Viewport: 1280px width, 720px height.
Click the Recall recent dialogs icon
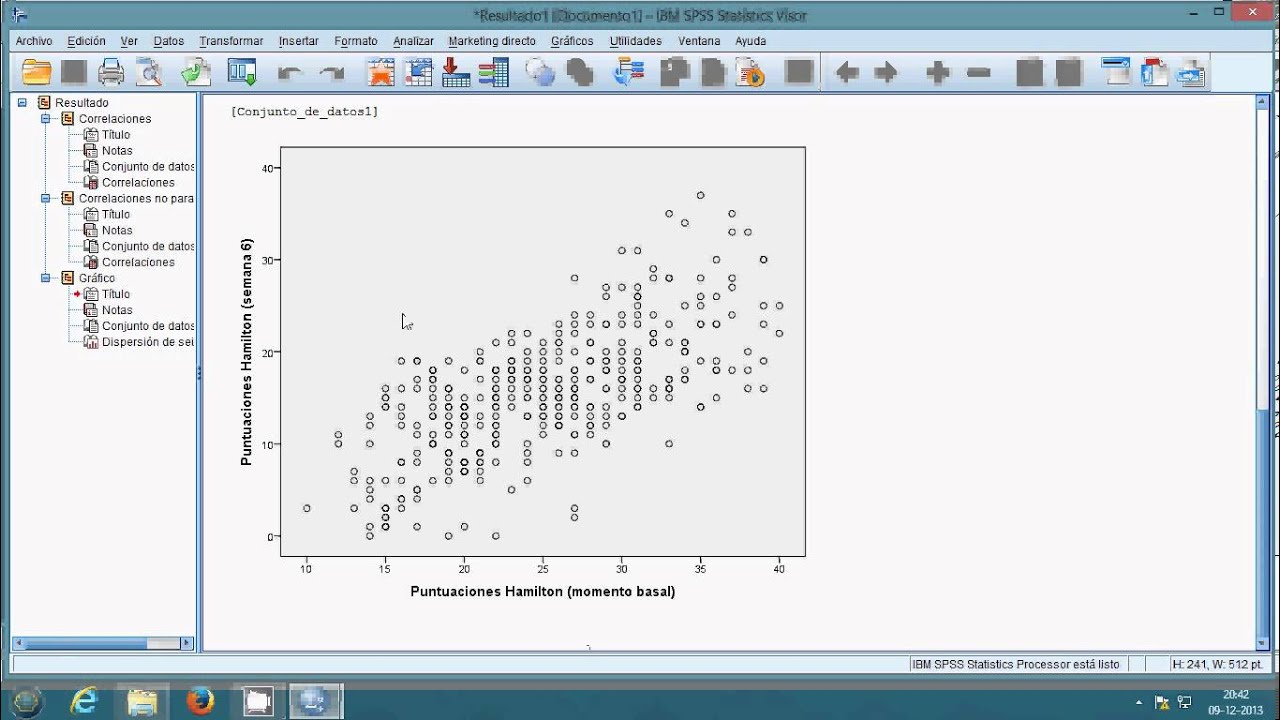click(x=242, y=73)
